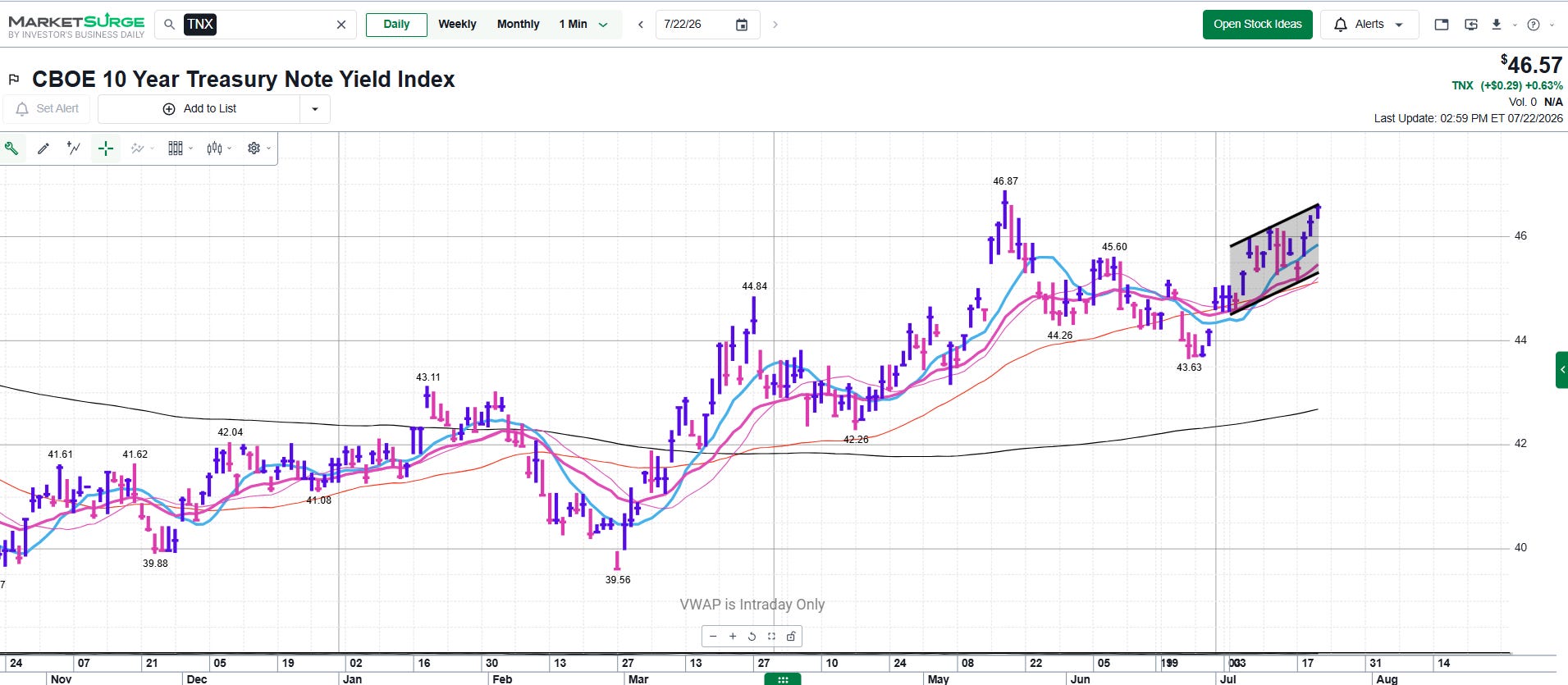This screenshot has width=1568, height=685.
Task: Click the 44.84 high price label
Action: [754, 286]
